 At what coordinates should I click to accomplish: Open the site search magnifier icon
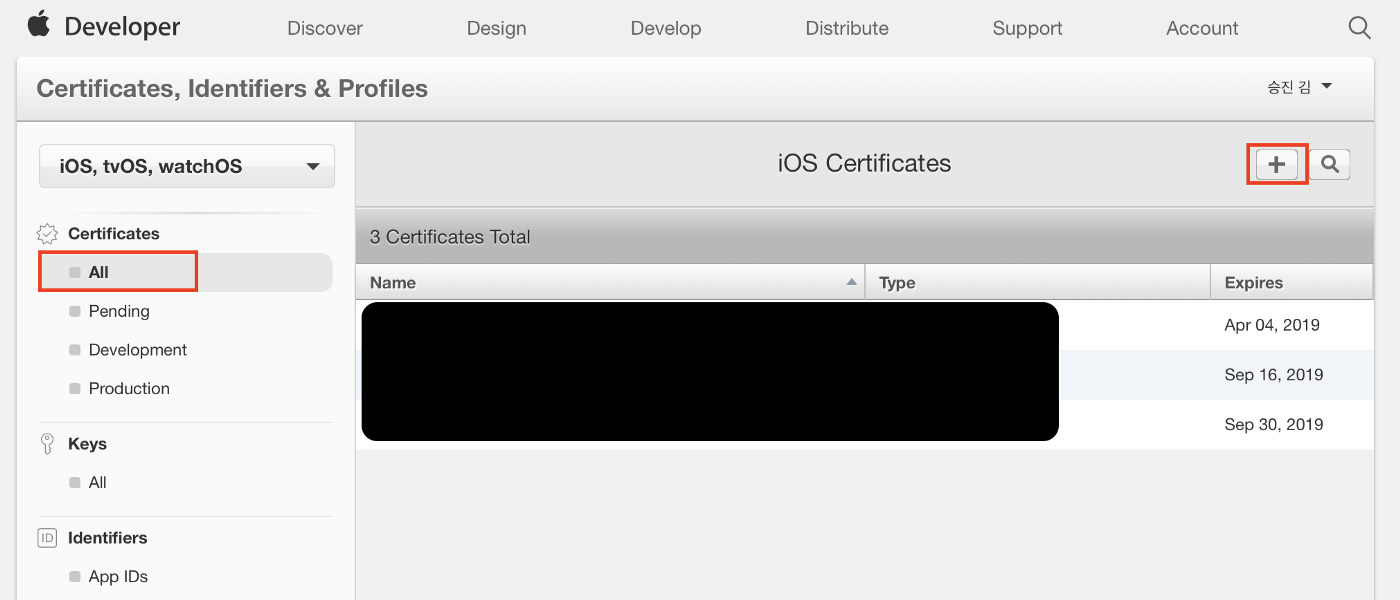tap(1359, 28)
